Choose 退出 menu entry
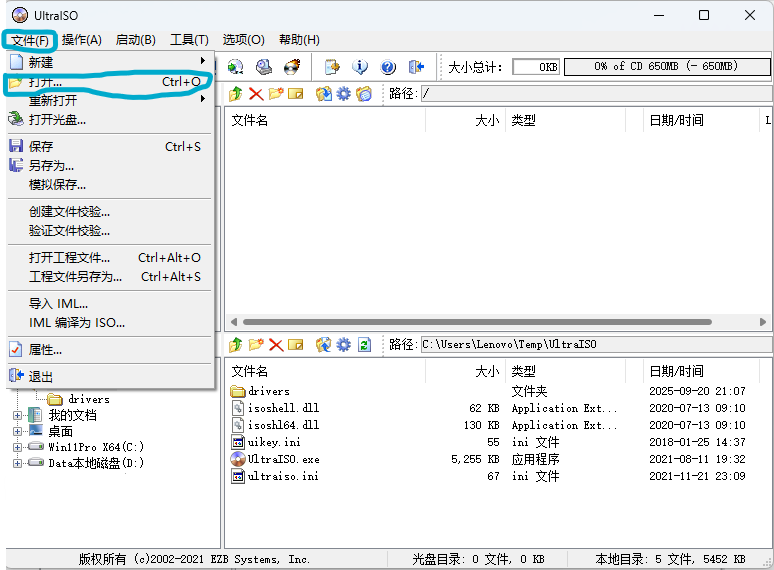774x570 pixels. pos(109,377)
